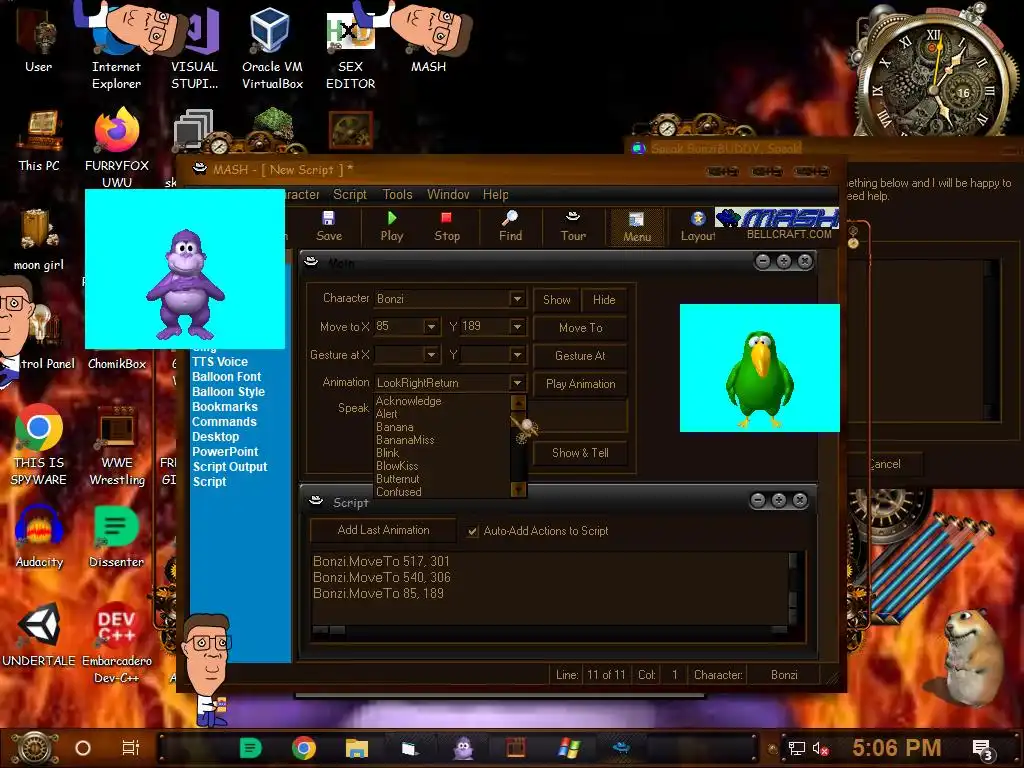Screen dimensions: 1024x768
Task: Open the Script menu
Action: point(349,195)
